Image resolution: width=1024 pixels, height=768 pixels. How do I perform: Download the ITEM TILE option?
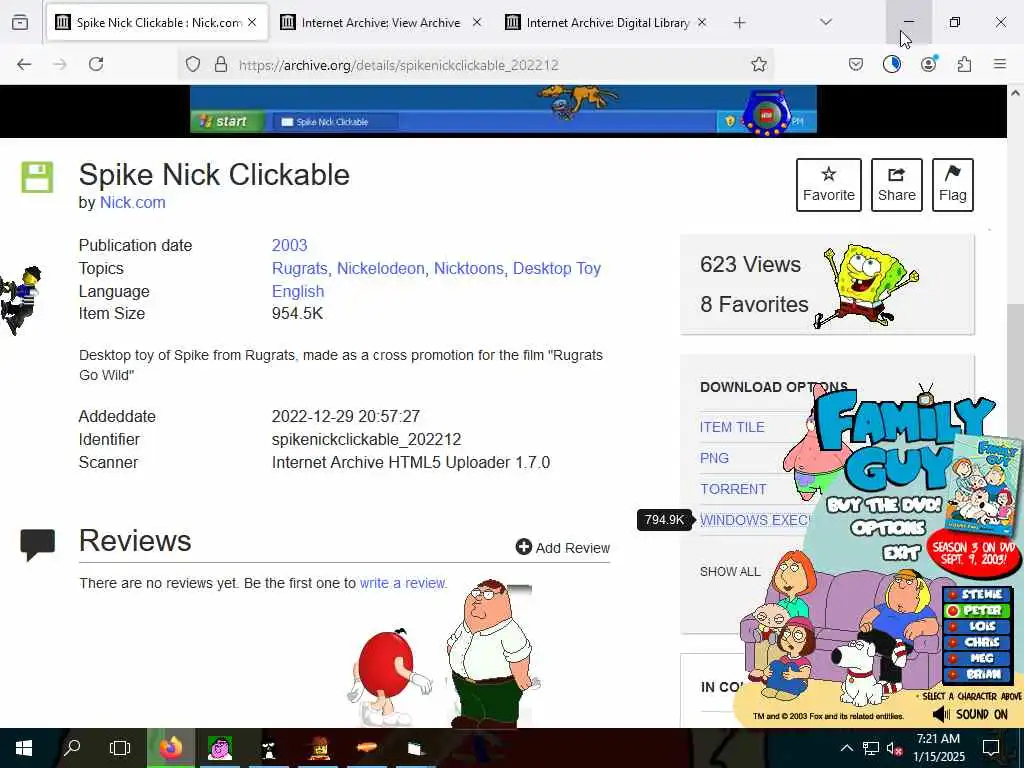[731, 427]
